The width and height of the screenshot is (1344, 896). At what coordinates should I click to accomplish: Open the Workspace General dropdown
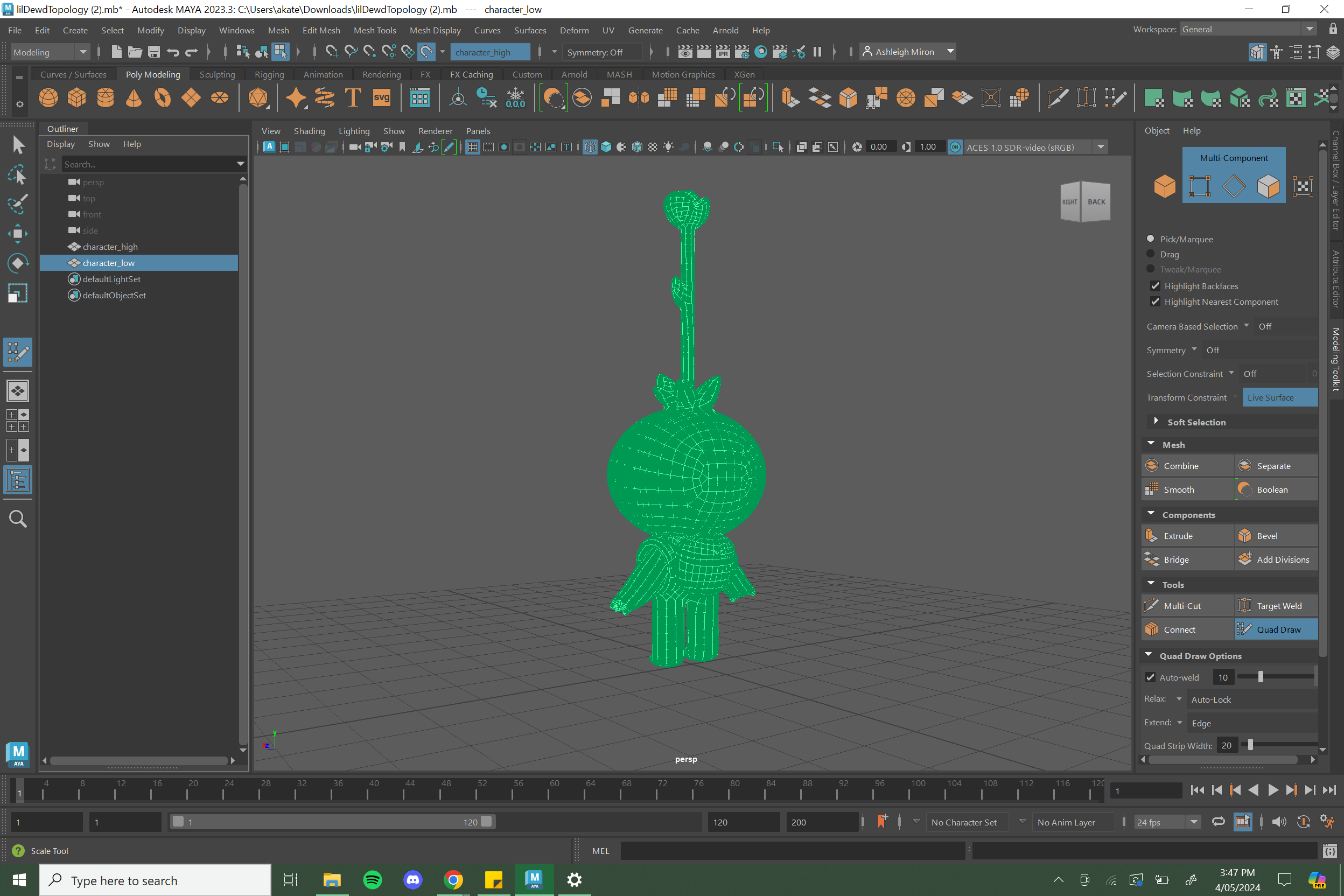[1248, 29]
